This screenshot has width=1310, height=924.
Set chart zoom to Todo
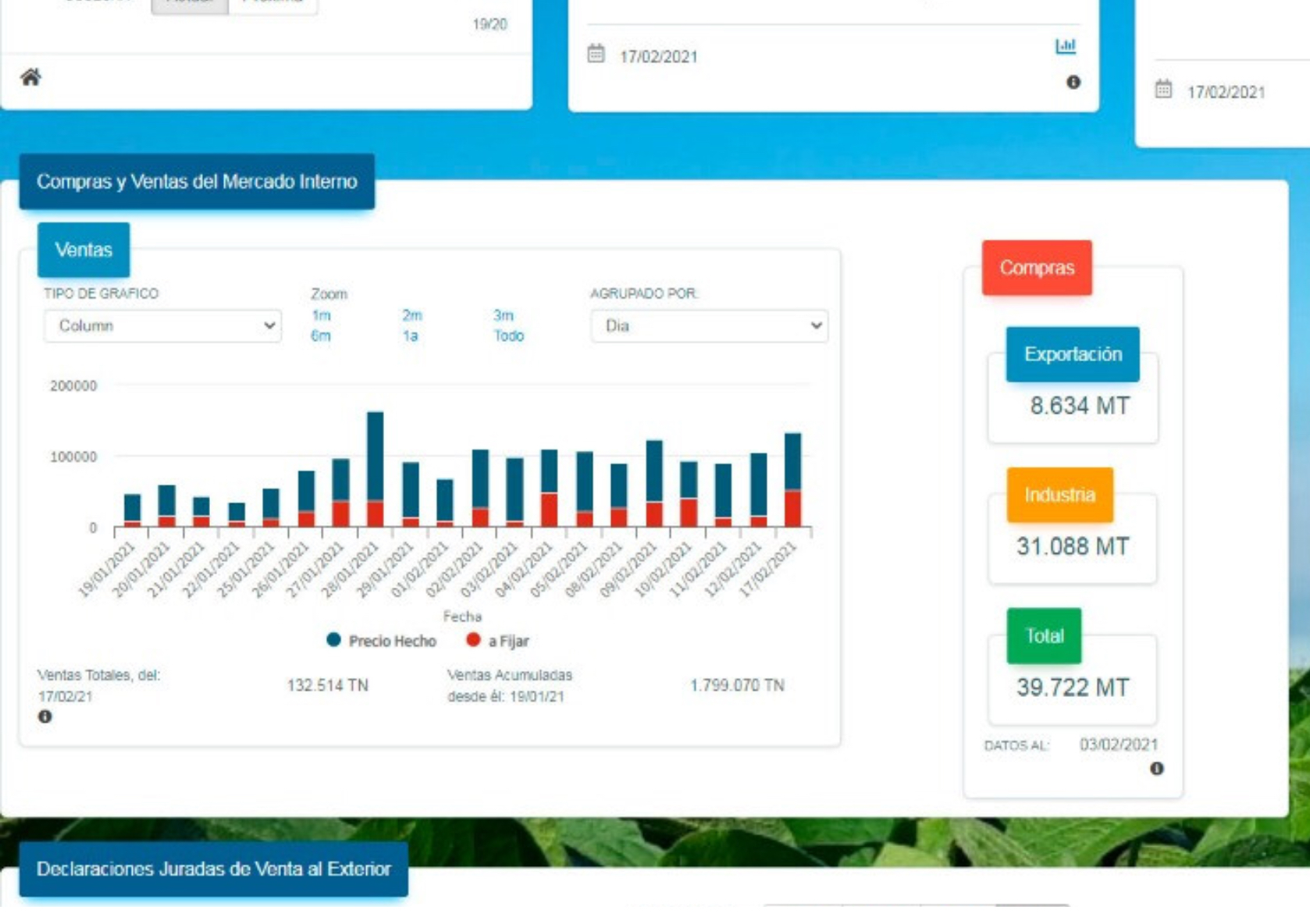509,336
